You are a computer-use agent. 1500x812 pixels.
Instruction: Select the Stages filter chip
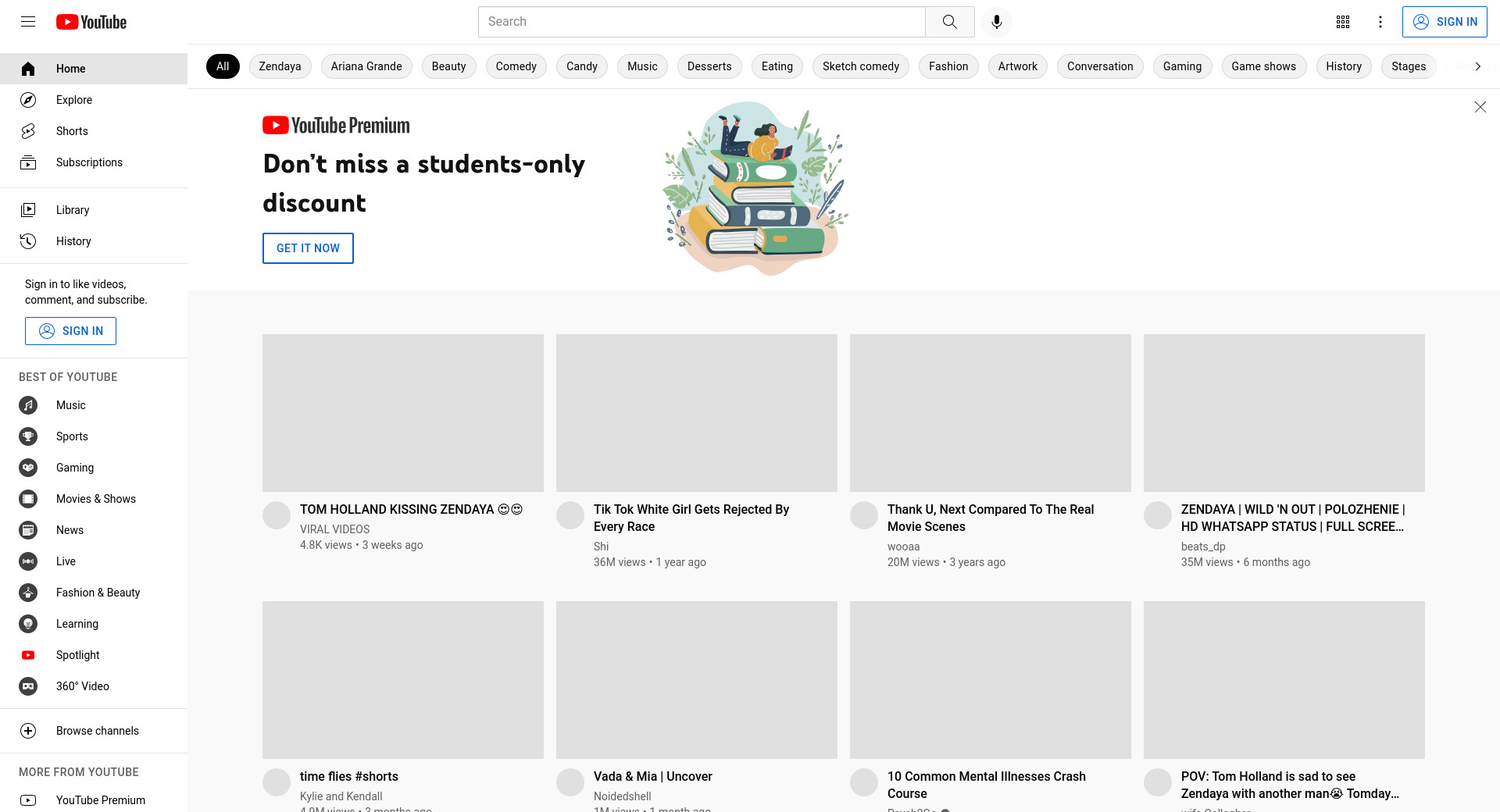click(x=1409, y=66)
